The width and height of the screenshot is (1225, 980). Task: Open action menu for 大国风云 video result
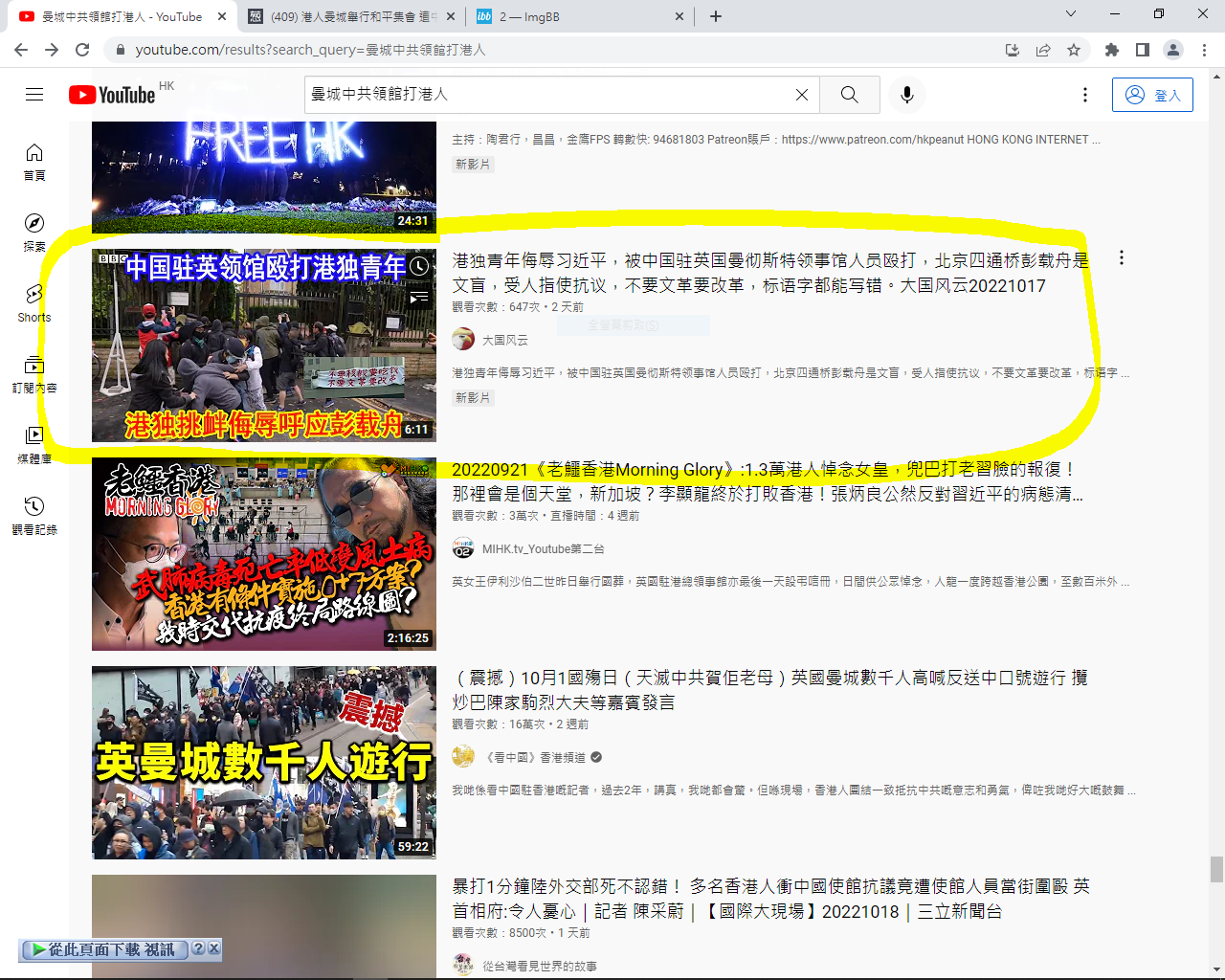coord(1122,258)
